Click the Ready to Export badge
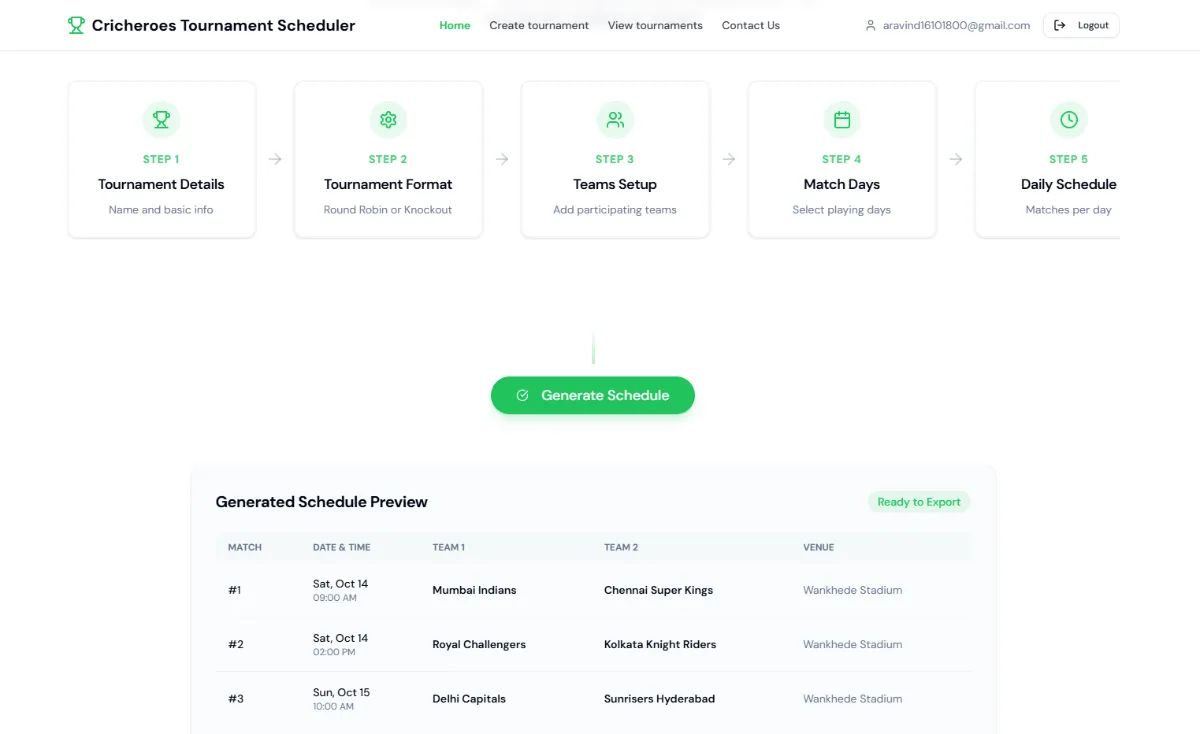1200x734 pixels. [919, 502]
